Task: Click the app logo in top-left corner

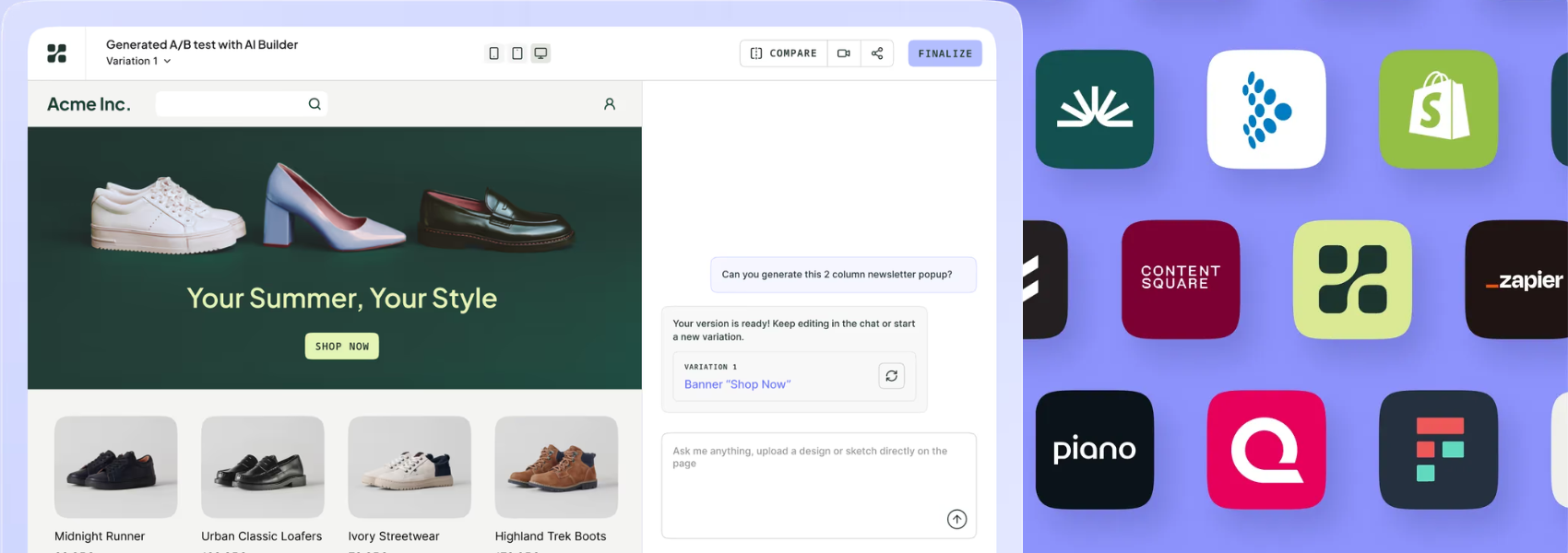Action: pos(56,53)
